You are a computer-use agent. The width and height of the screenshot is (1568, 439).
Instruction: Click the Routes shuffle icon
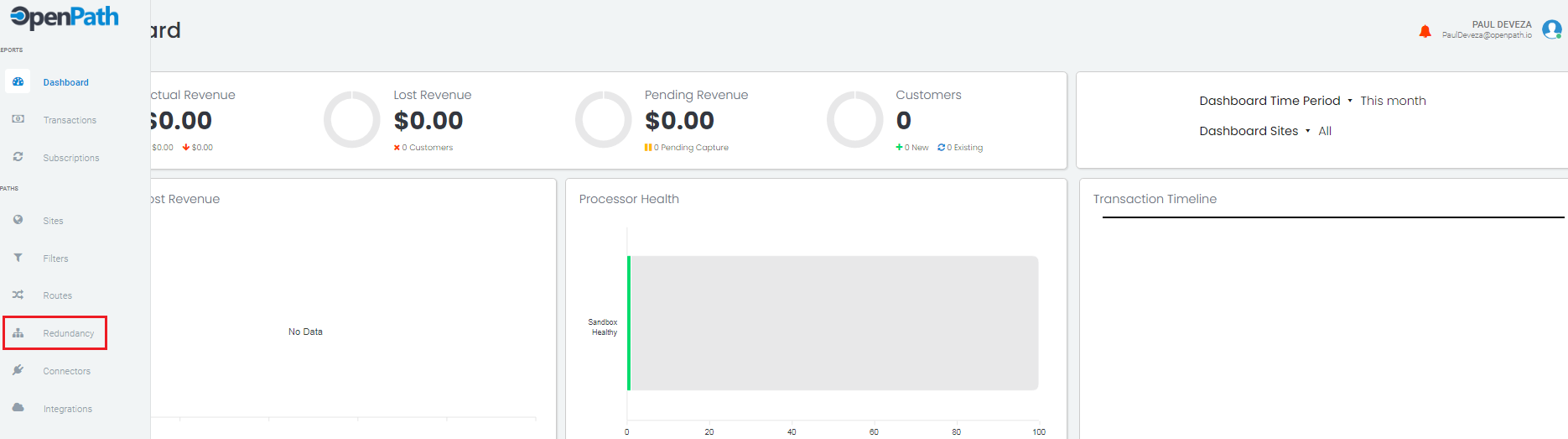coord(18,295)
